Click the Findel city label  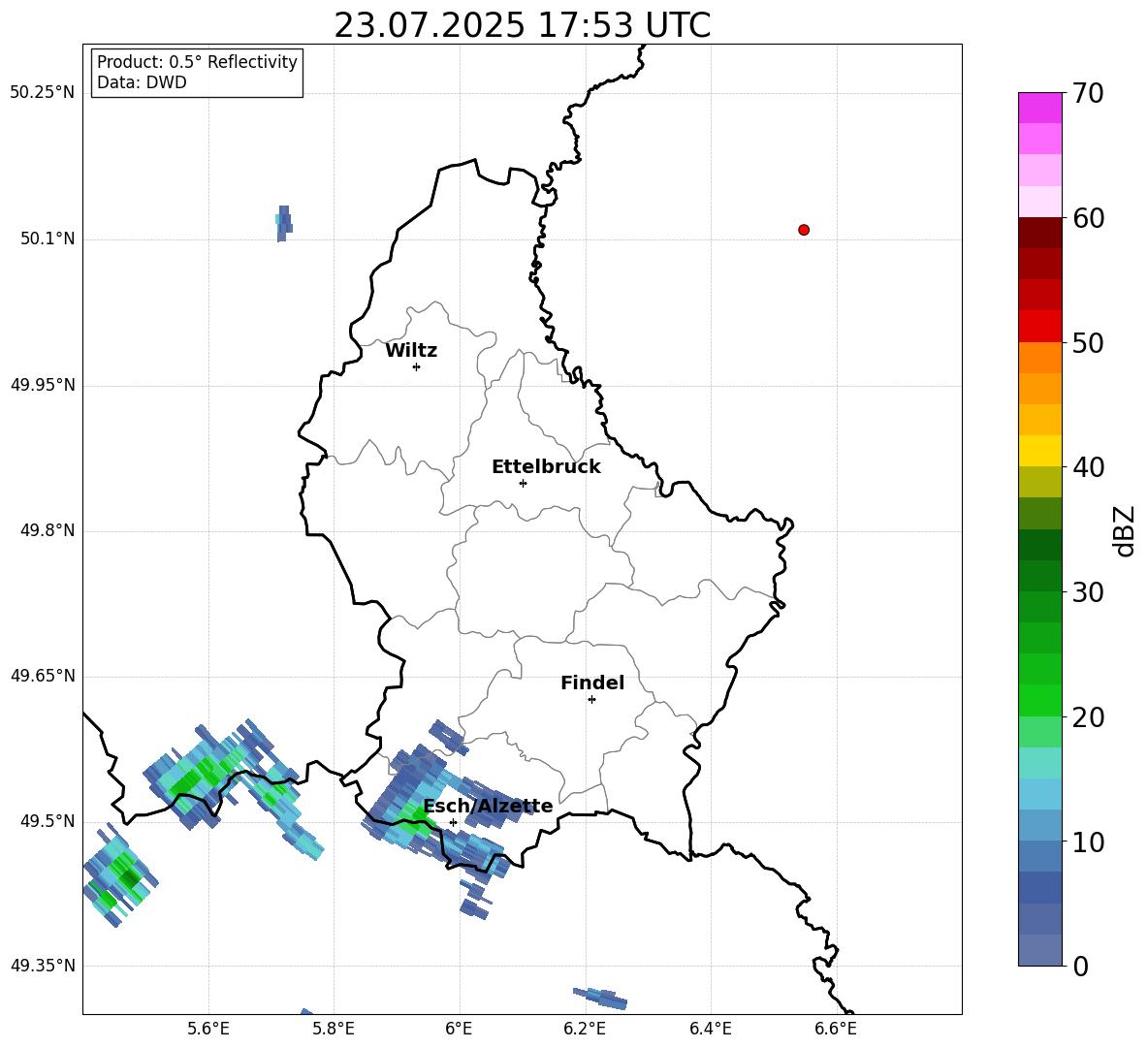pyautogui.click(x=592, y=683)
